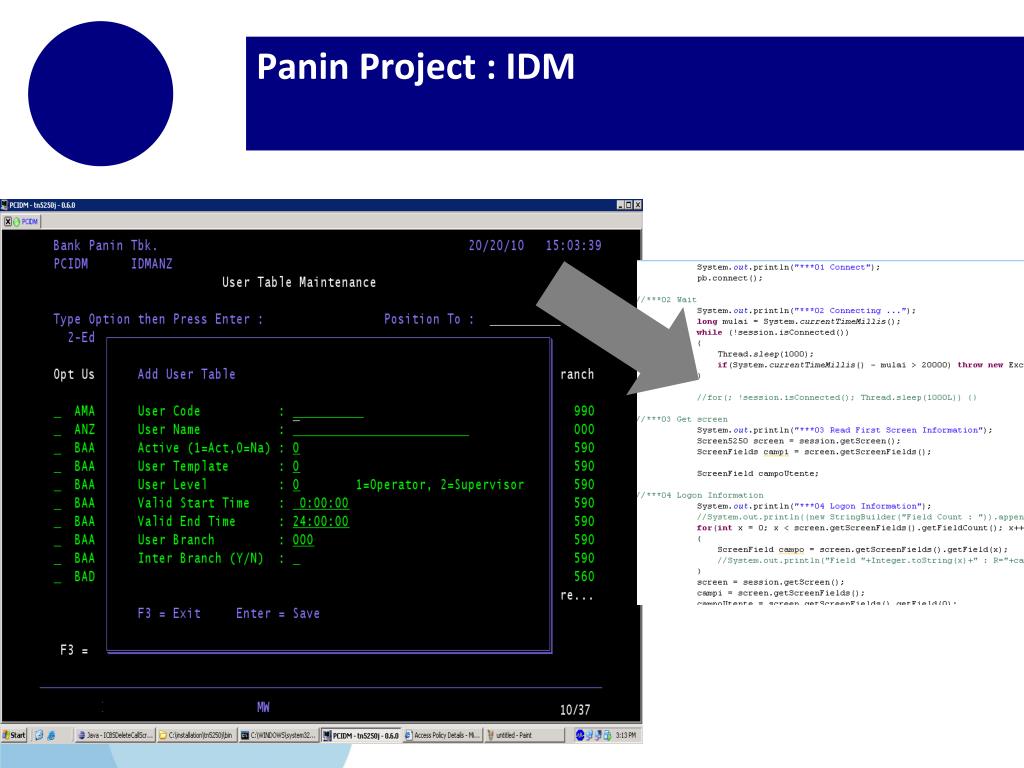Click the "while (!session.isConnected())" code line
This screenshot has width=1024, height=768.
(x=773, y=332)
